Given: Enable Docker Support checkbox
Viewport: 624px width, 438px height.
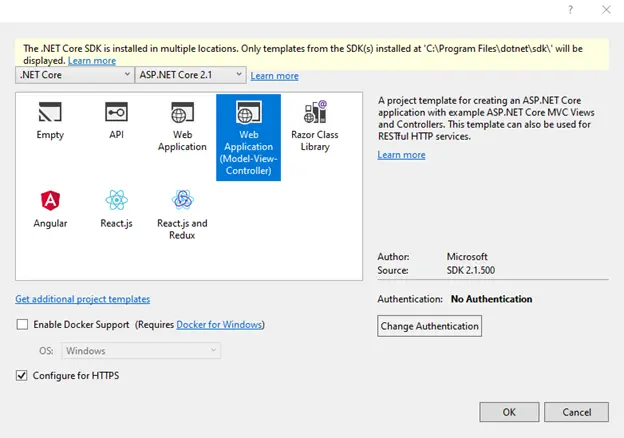Looking at the screenshot, I should pos(22,325).
